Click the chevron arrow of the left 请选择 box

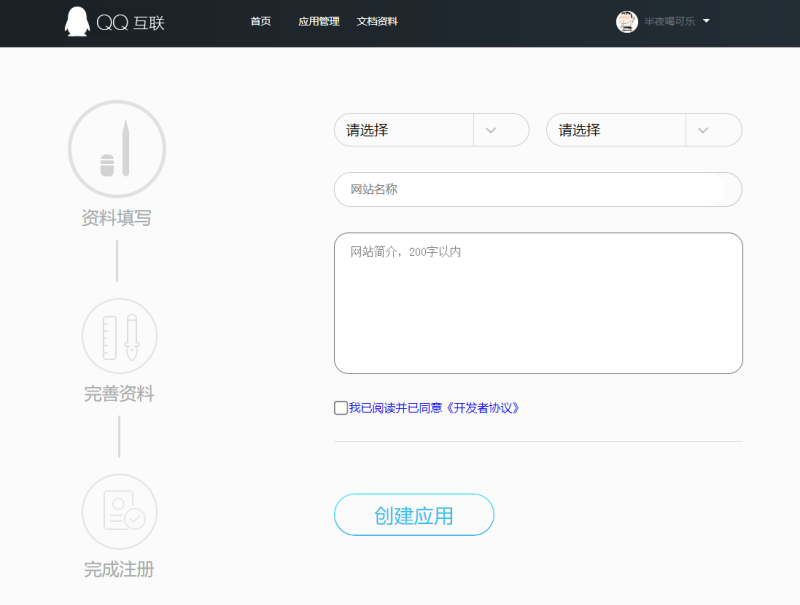tap(491, 130)
